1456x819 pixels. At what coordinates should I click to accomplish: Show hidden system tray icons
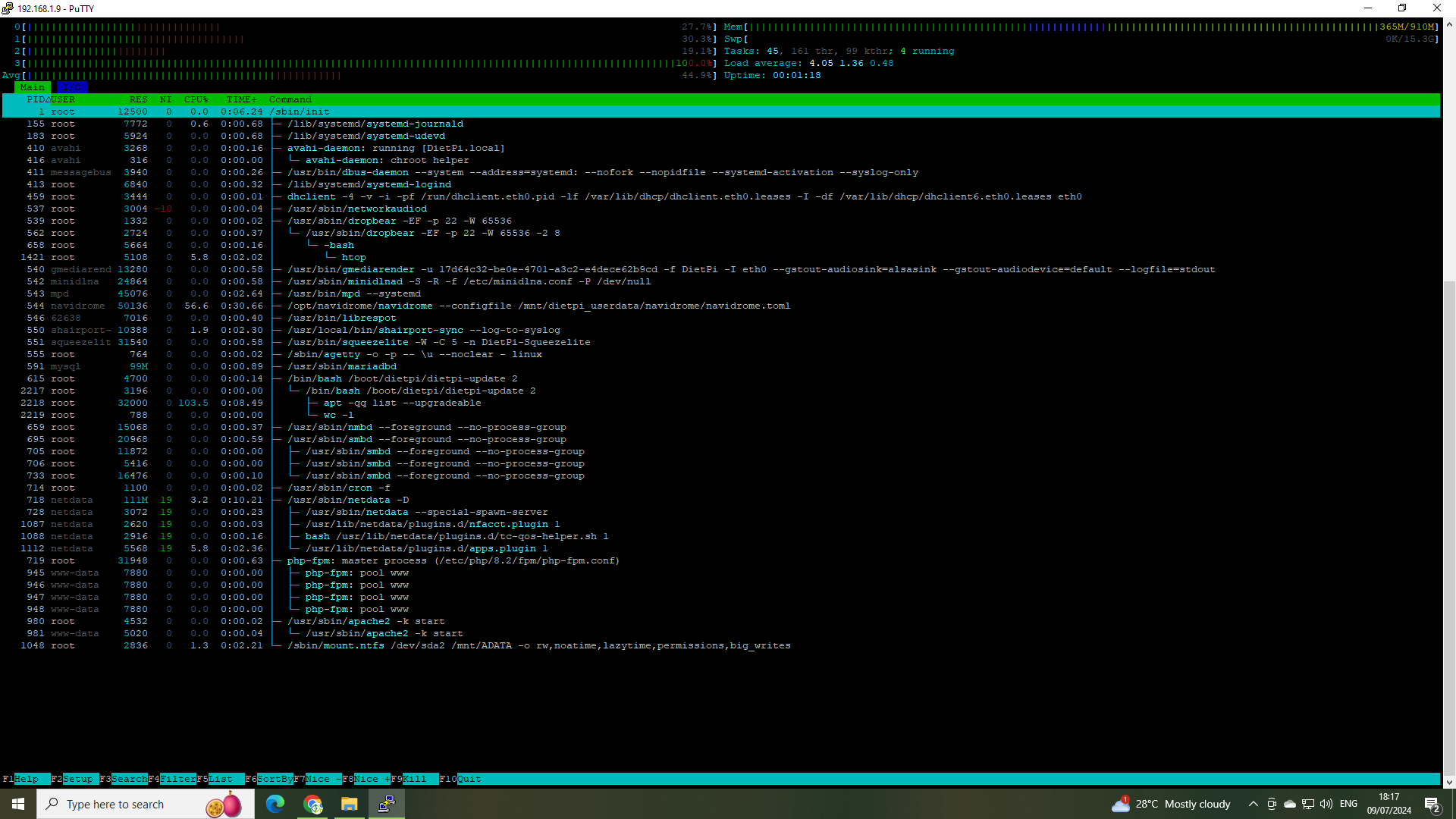pos(1253,804)
